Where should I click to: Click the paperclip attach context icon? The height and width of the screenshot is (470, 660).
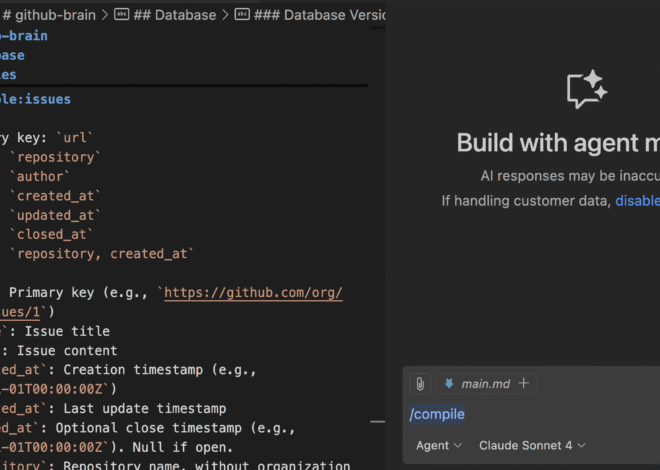pyautogui.click(x=420, y=384)
